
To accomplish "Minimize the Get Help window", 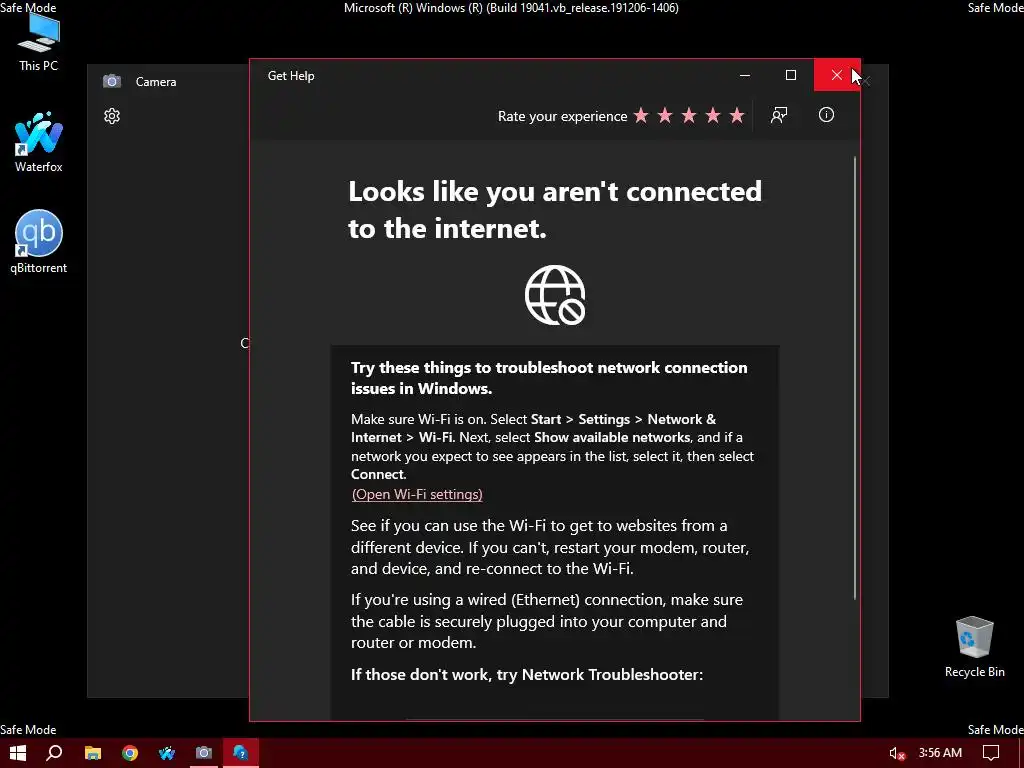I will [744, 75].
